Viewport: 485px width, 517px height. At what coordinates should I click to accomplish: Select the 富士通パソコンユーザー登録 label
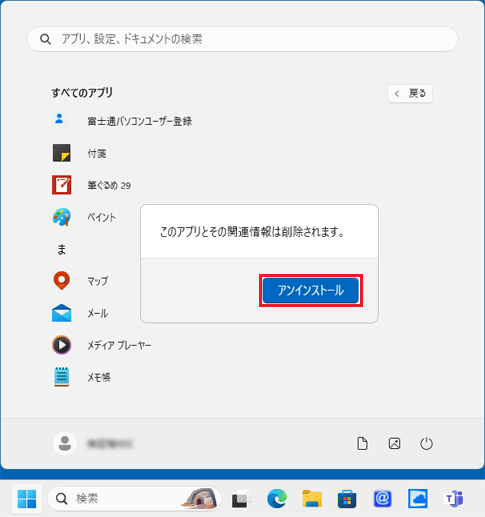coord(140,121)
